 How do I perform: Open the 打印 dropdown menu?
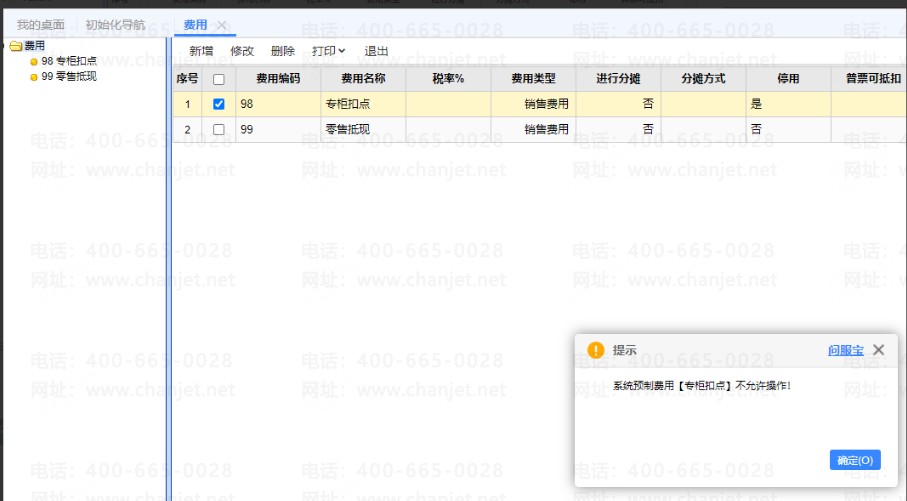(x=329, y=51)
